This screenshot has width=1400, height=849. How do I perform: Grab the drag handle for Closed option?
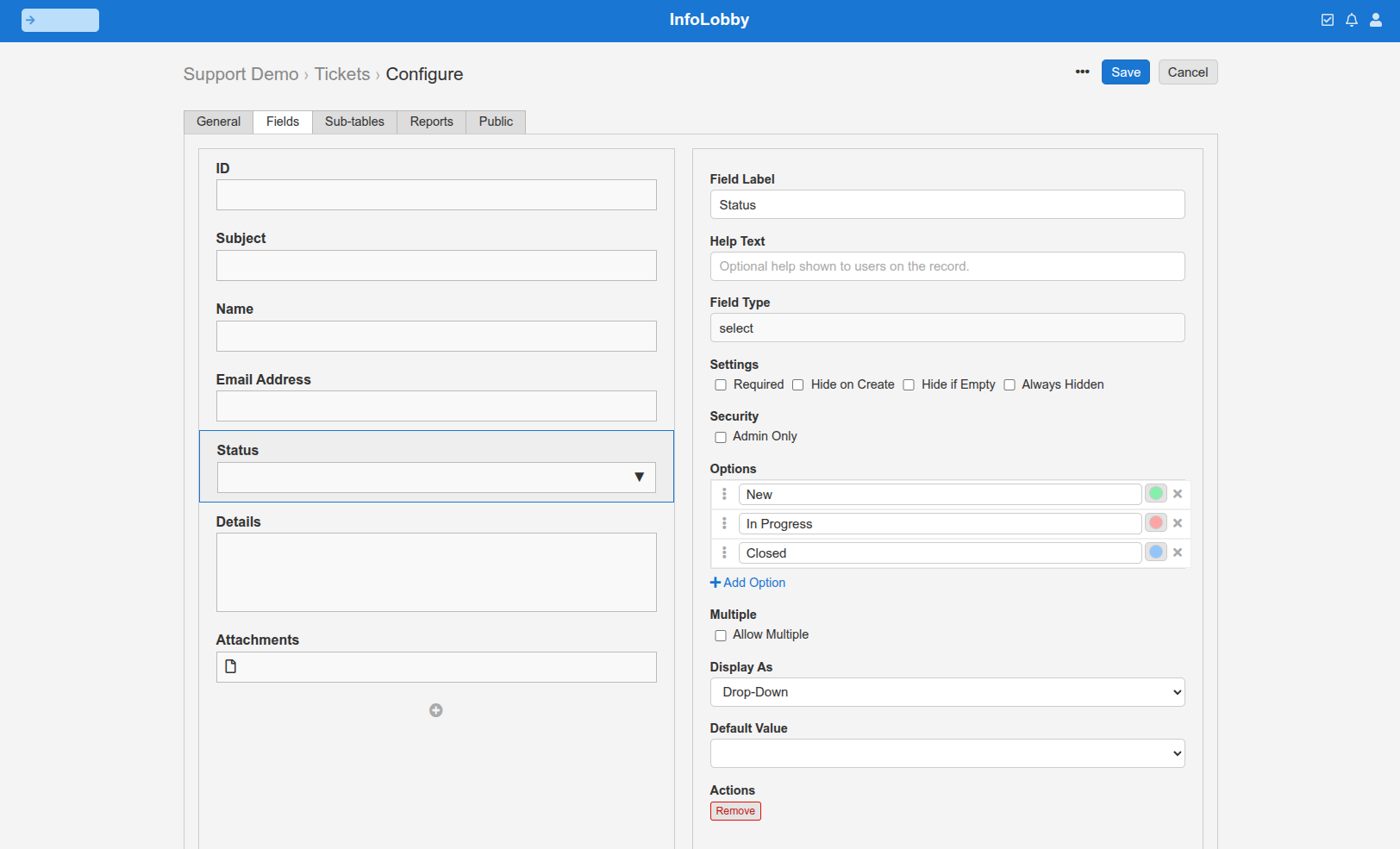(x=724, y=552)
